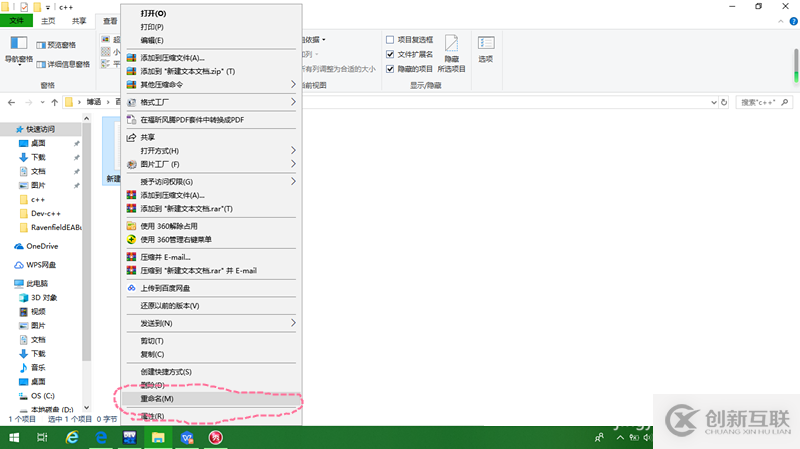Image resolution: width=800 pixels, height=449 pixels.
Task: Open recent locations dropdown near back arrows
Action: [42, 103]
